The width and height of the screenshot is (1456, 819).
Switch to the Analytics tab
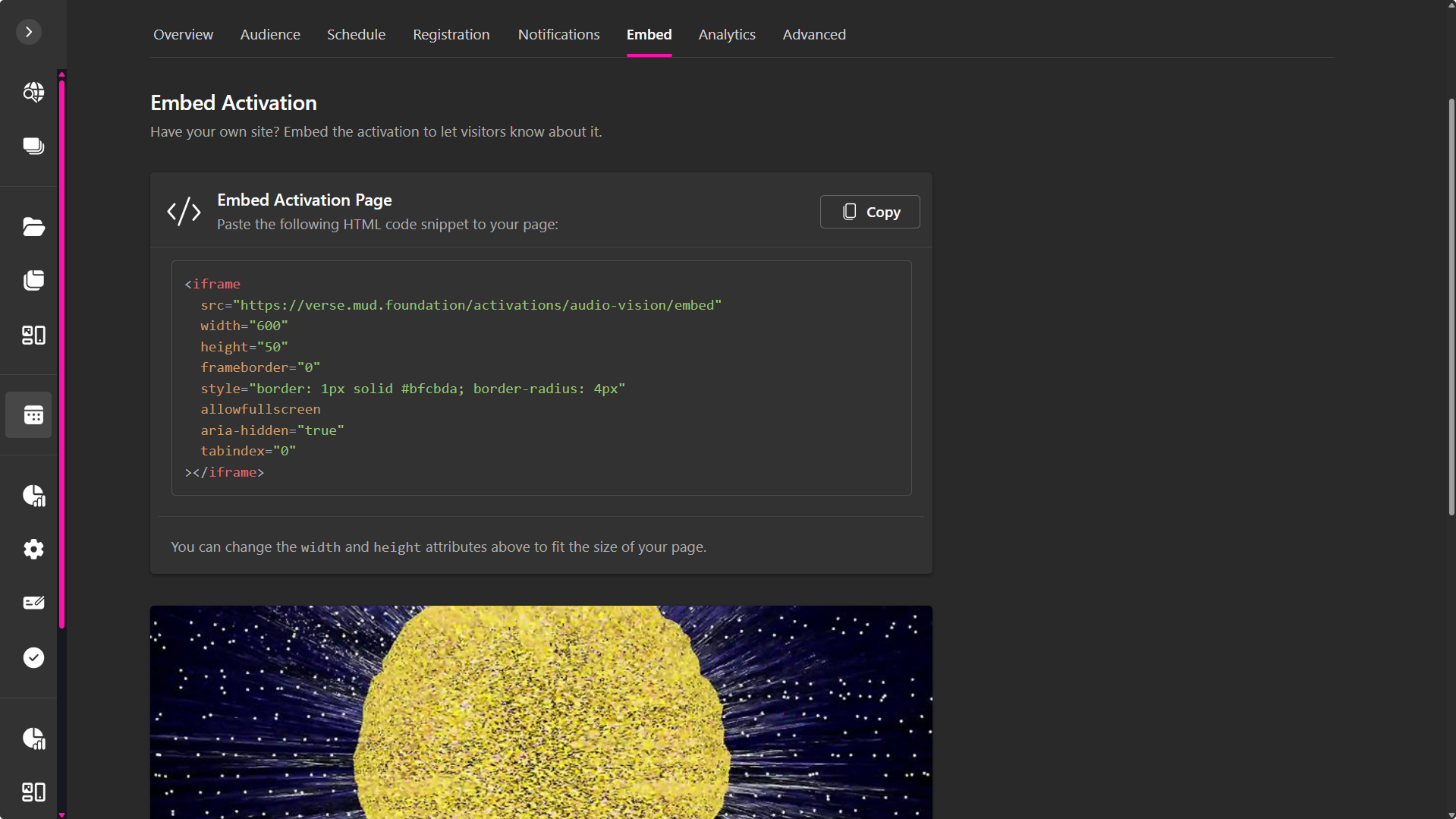pos(726,35)
